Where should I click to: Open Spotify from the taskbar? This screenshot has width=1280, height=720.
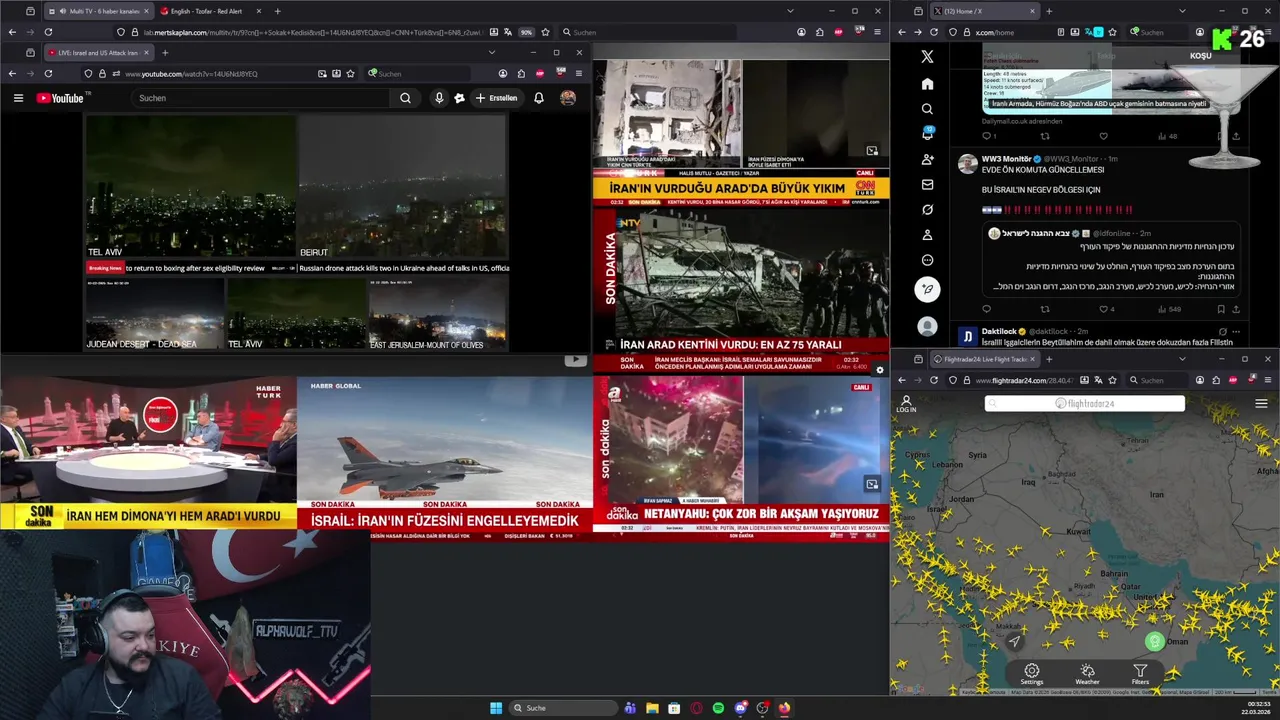pyautogui.click(x=718, y=708)
